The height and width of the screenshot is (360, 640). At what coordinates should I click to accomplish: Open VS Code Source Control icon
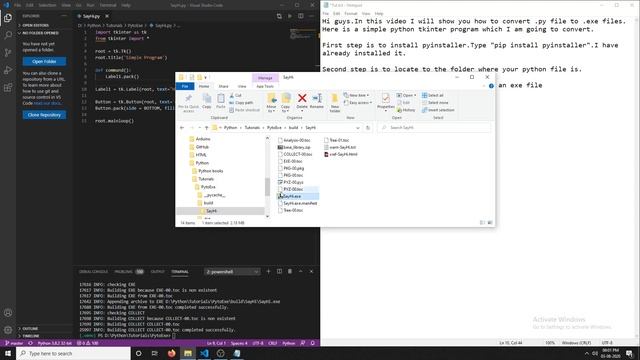point(8,53)
